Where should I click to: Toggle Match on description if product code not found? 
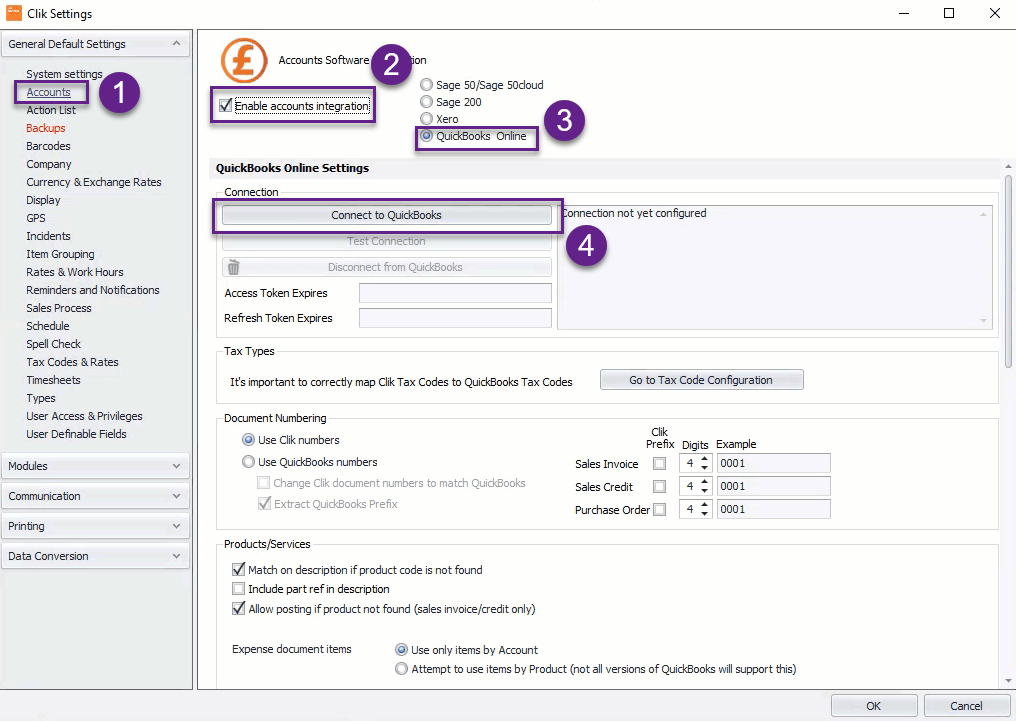point(238,570)
